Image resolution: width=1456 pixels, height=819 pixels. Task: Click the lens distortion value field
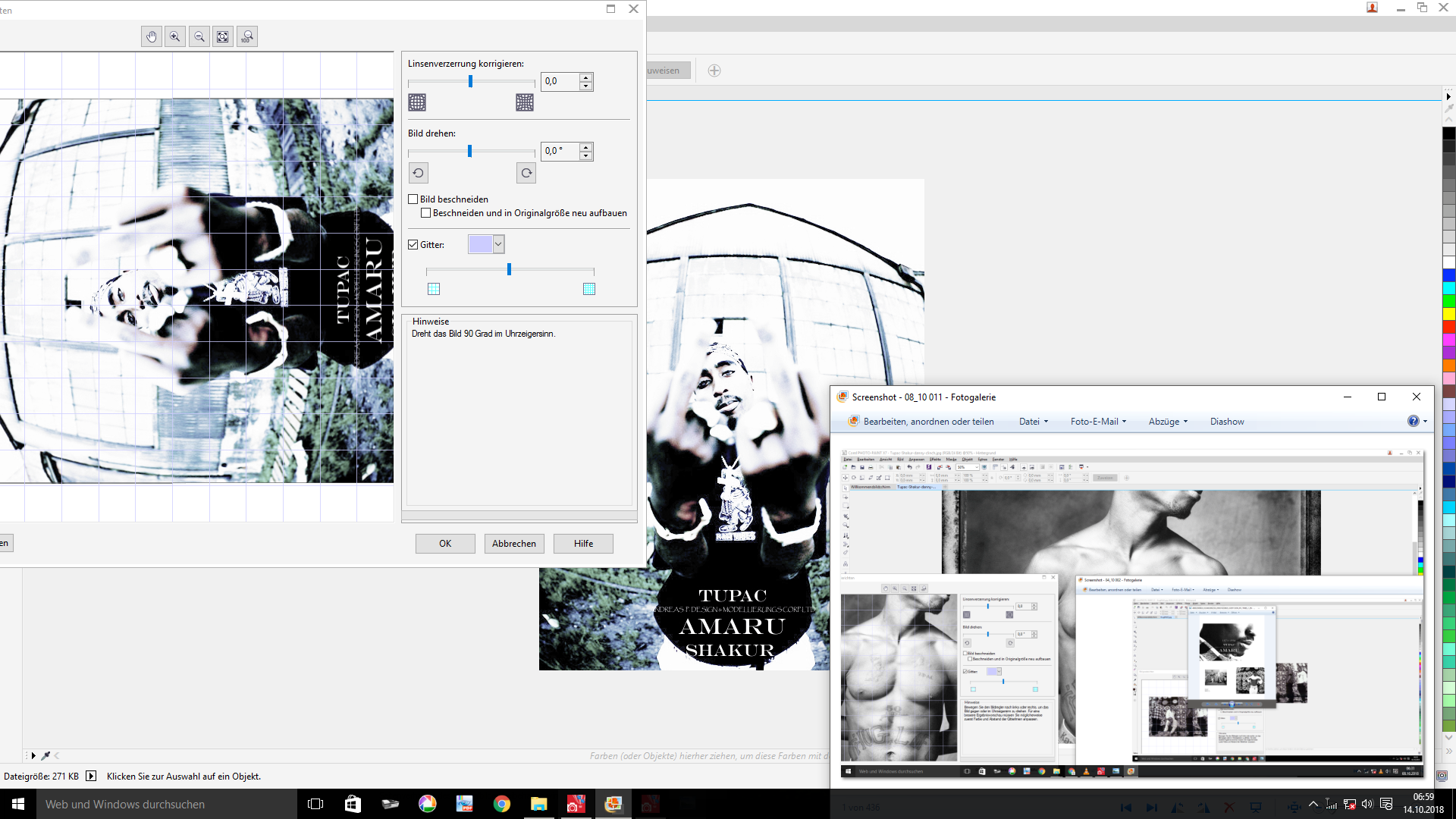560,81
